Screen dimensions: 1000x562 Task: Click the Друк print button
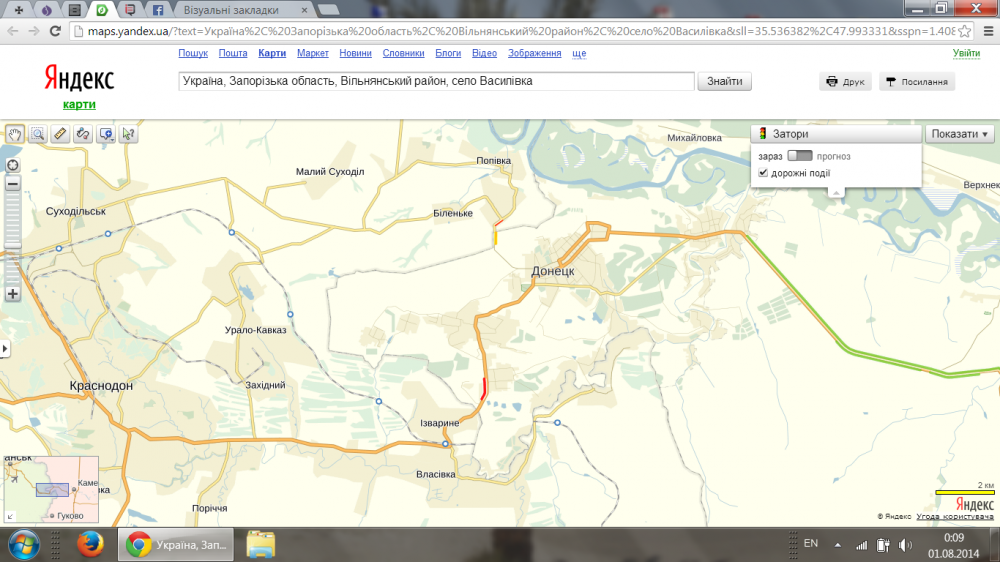pos(845,82)
